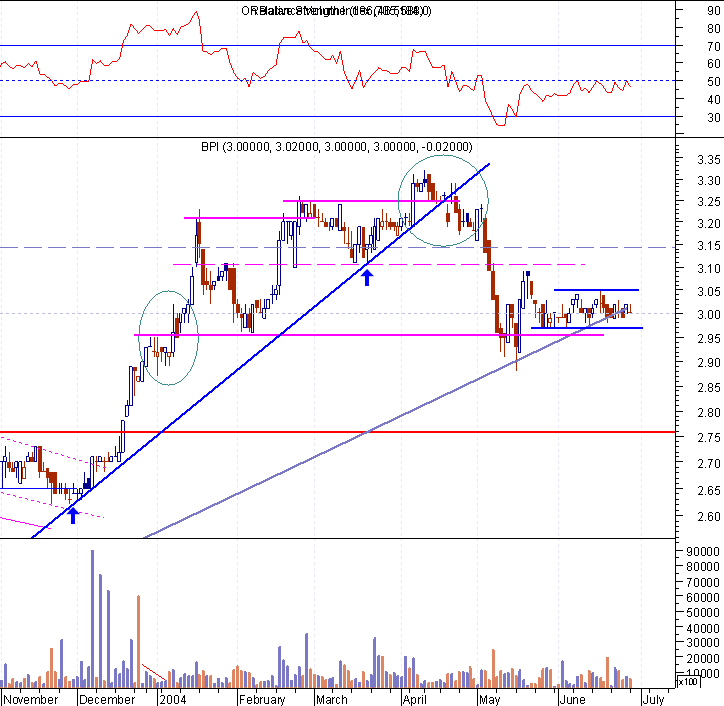Click the x100 volume multiplier box
Screen dimensions: 724x706
point(688,682)
